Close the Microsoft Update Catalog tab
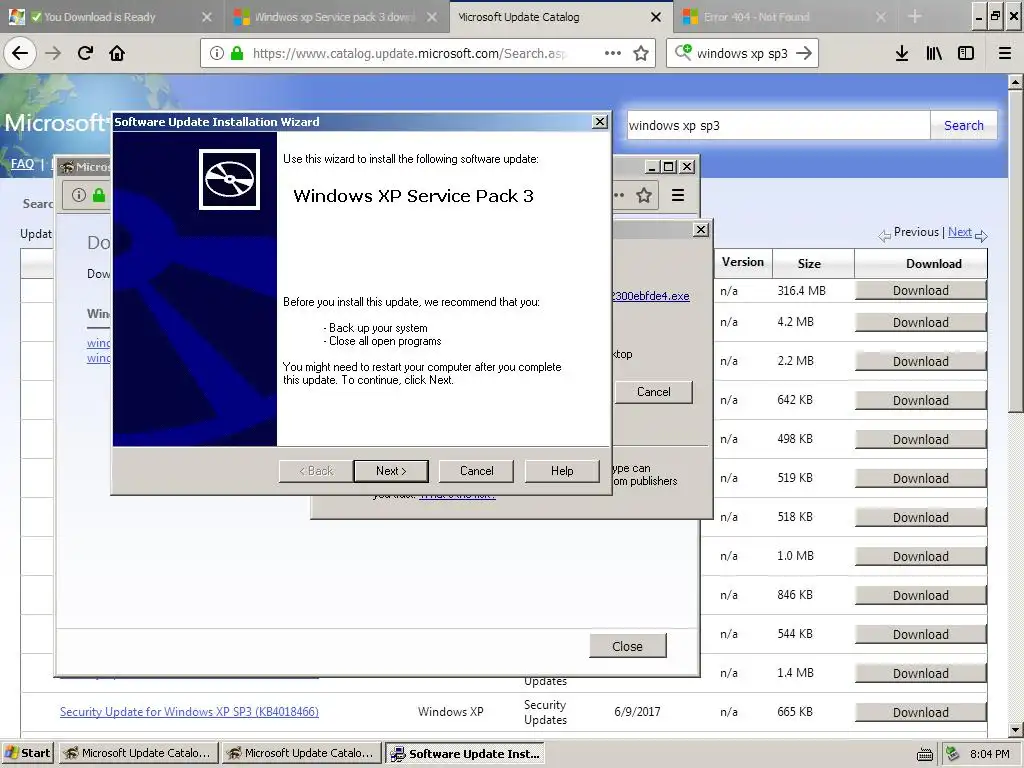 656,17
